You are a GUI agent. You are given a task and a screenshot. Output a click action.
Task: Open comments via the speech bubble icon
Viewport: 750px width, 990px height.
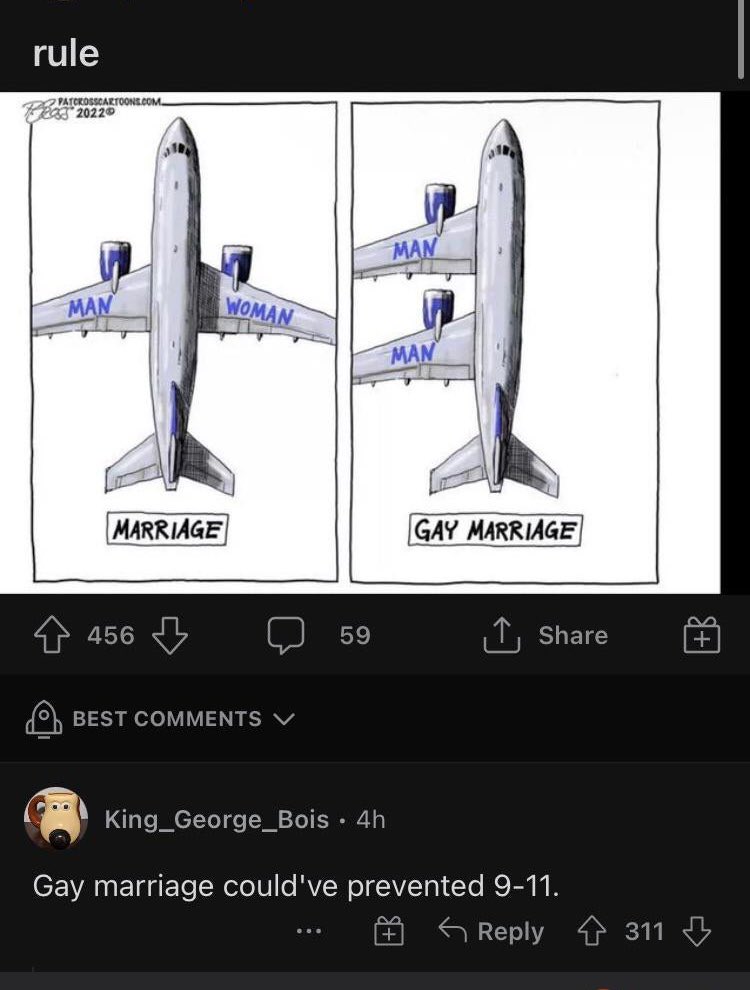[x=284, y=634]
